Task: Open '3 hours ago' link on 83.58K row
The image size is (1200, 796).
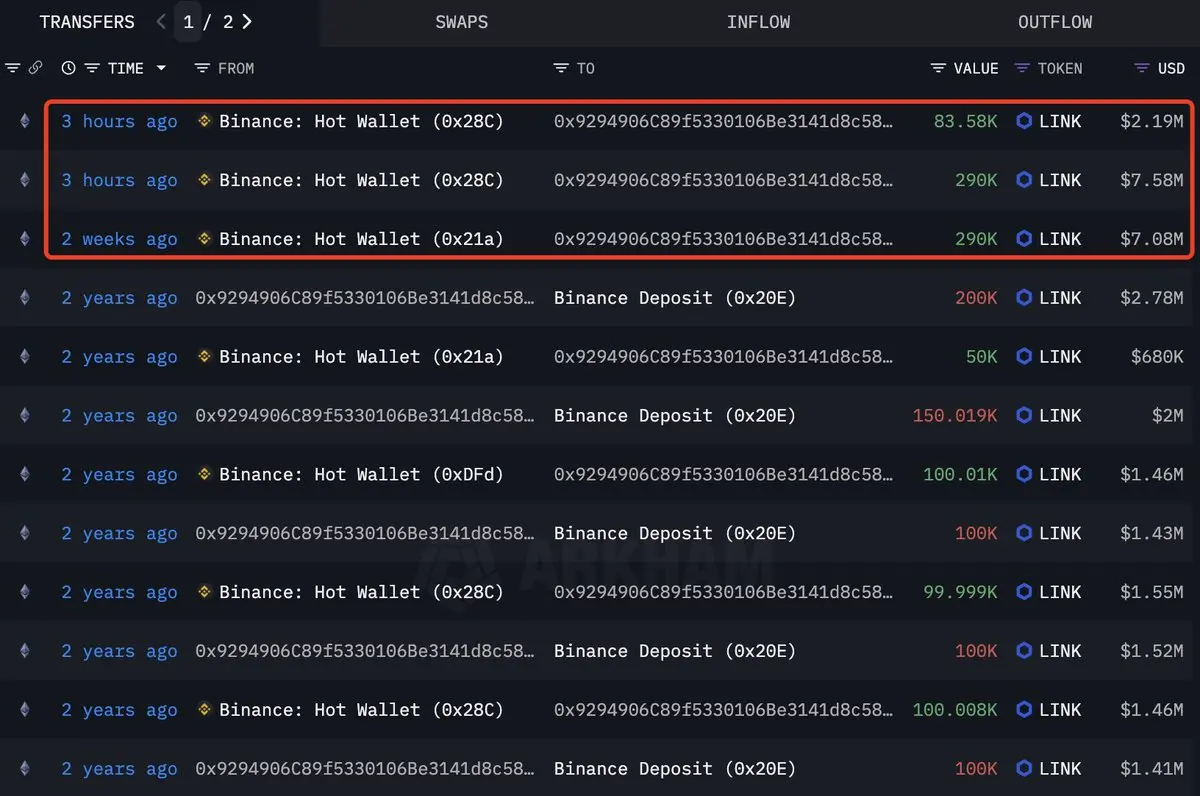Action: pos(119,121)
